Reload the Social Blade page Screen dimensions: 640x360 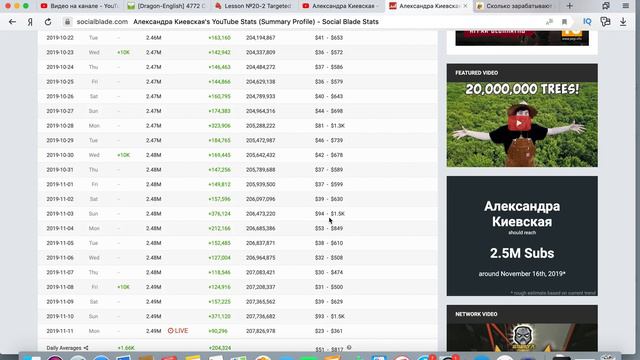[48, 22]
